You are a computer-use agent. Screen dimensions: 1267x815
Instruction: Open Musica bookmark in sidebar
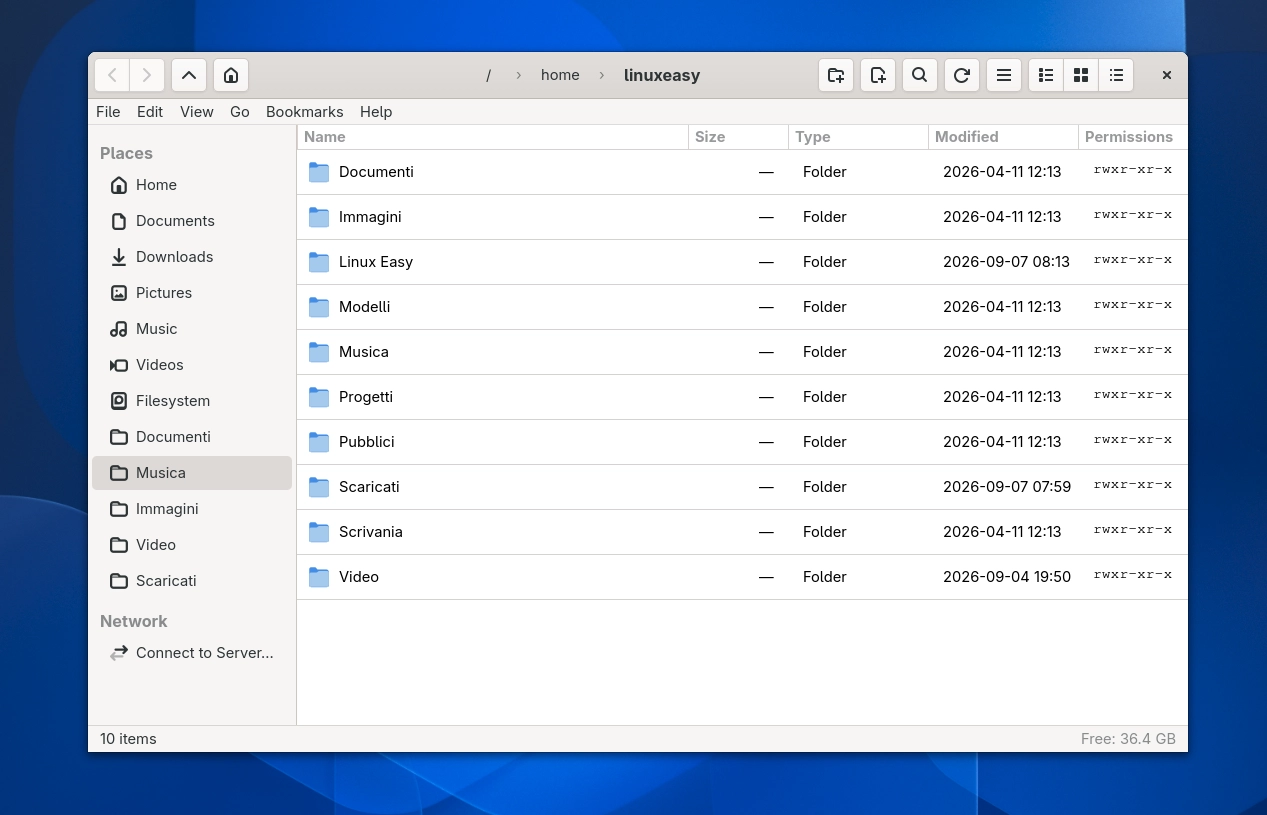[192, 473]
